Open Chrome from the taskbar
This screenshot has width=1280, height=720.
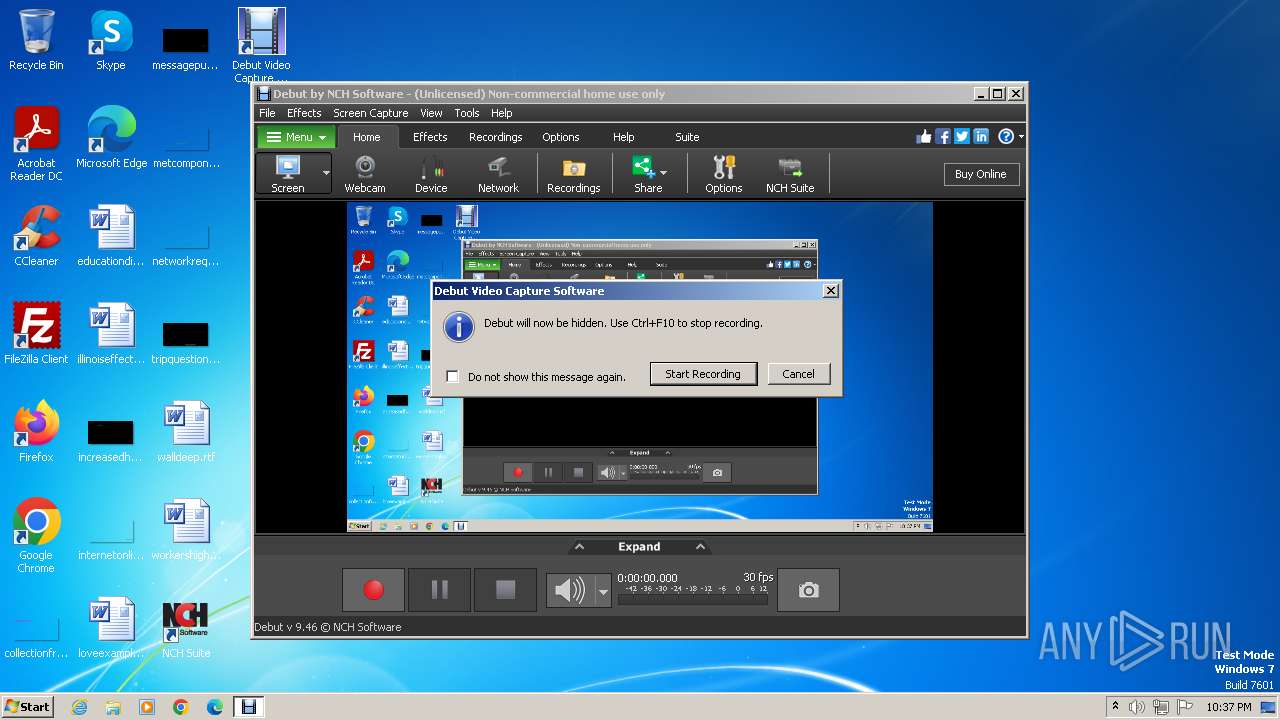click(x=181, y=707)
